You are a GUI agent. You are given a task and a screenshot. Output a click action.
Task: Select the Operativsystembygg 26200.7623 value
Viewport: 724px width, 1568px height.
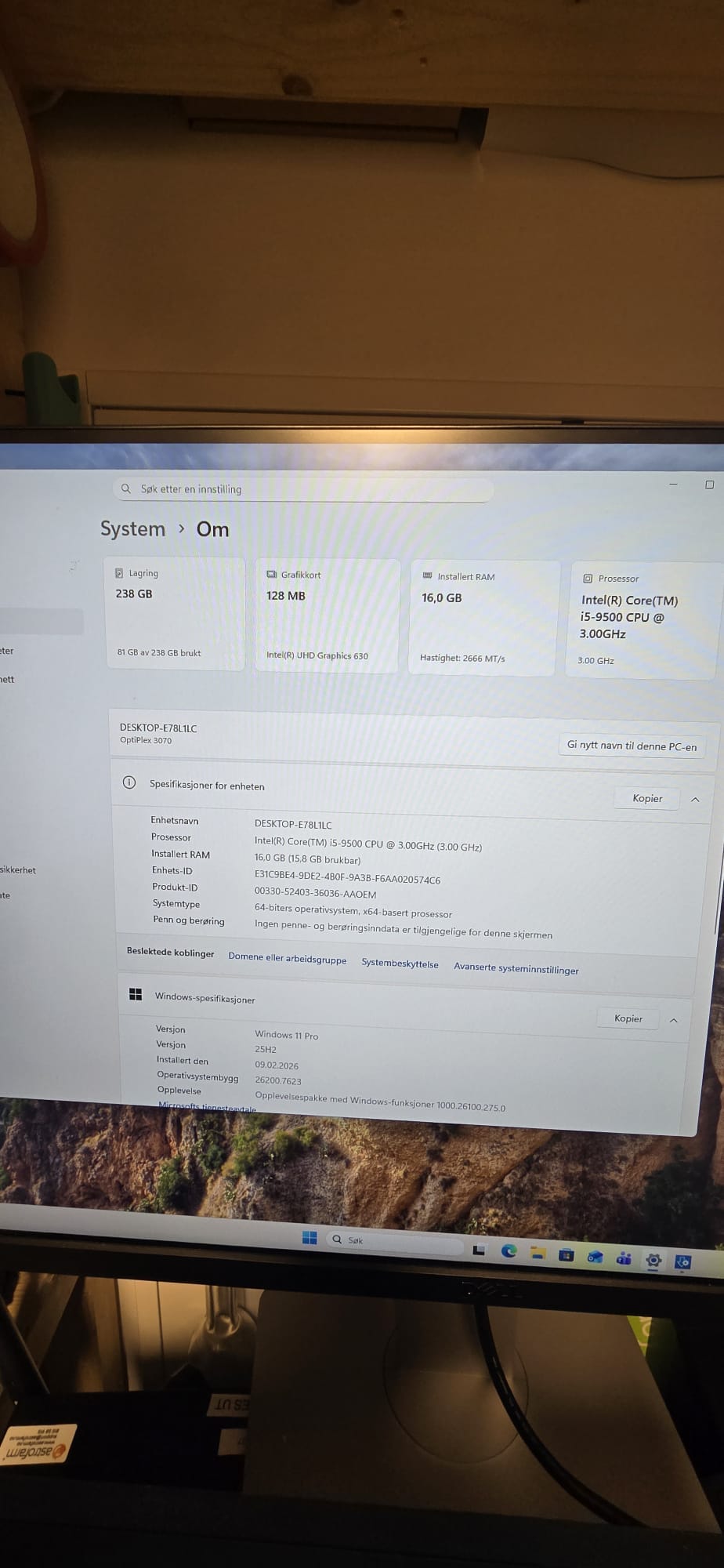278,1080
